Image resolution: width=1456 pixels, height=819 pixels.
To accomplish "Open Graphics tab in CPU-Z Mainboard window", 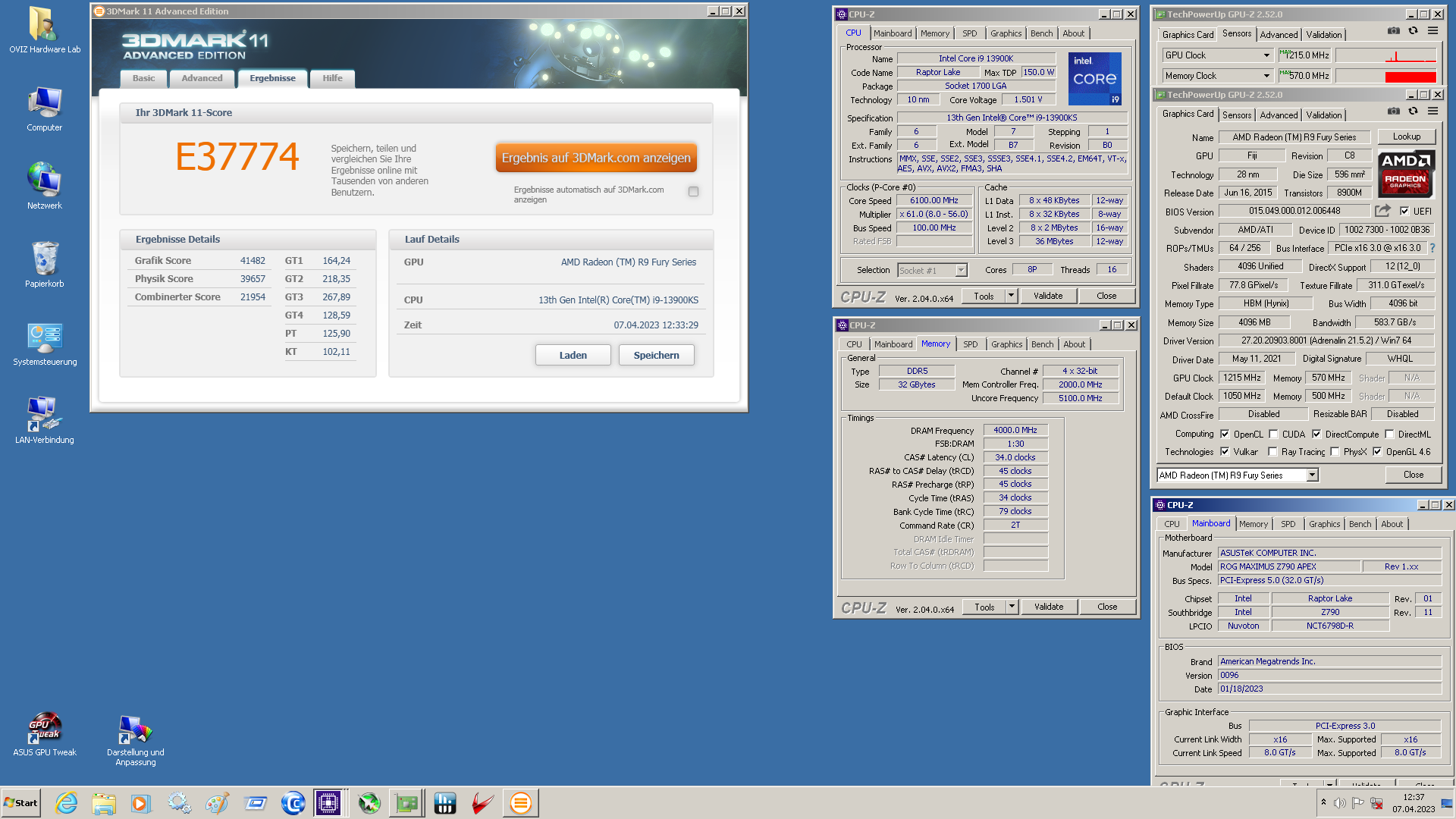I will [x=1324, y=524].
